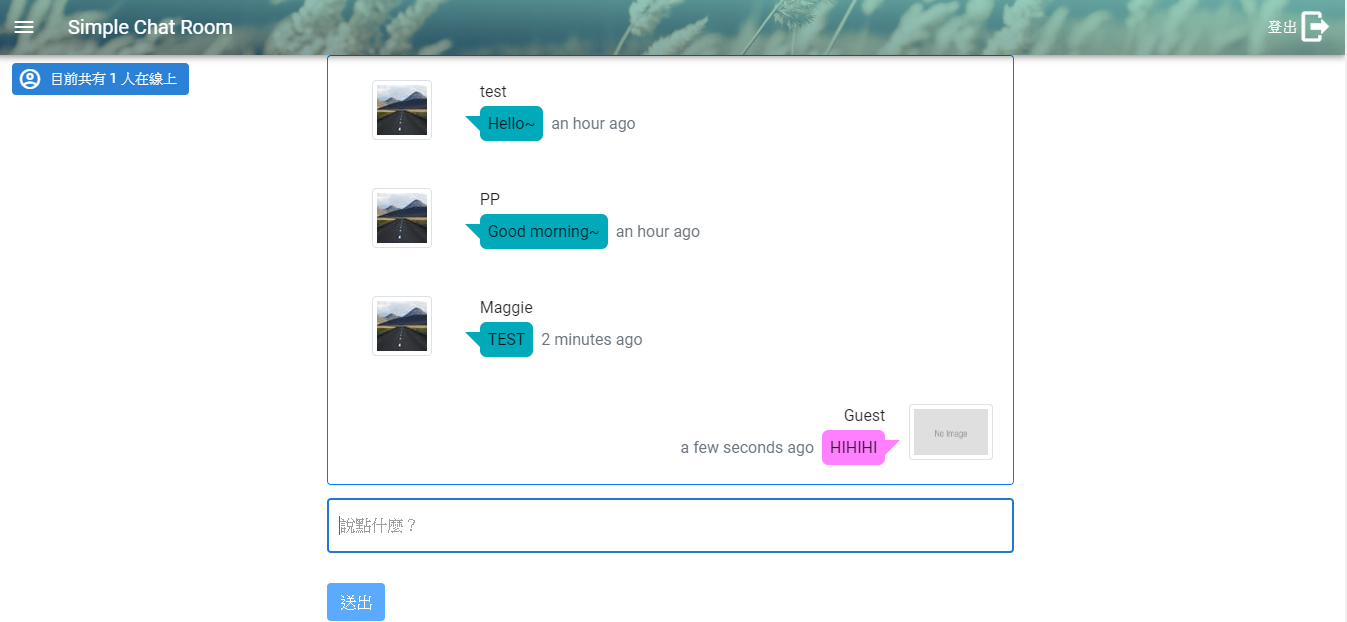The width and height of the screenshot is (1347, 622).
Task: Click Guest's No Image avatar
Action: pos(950,432)
